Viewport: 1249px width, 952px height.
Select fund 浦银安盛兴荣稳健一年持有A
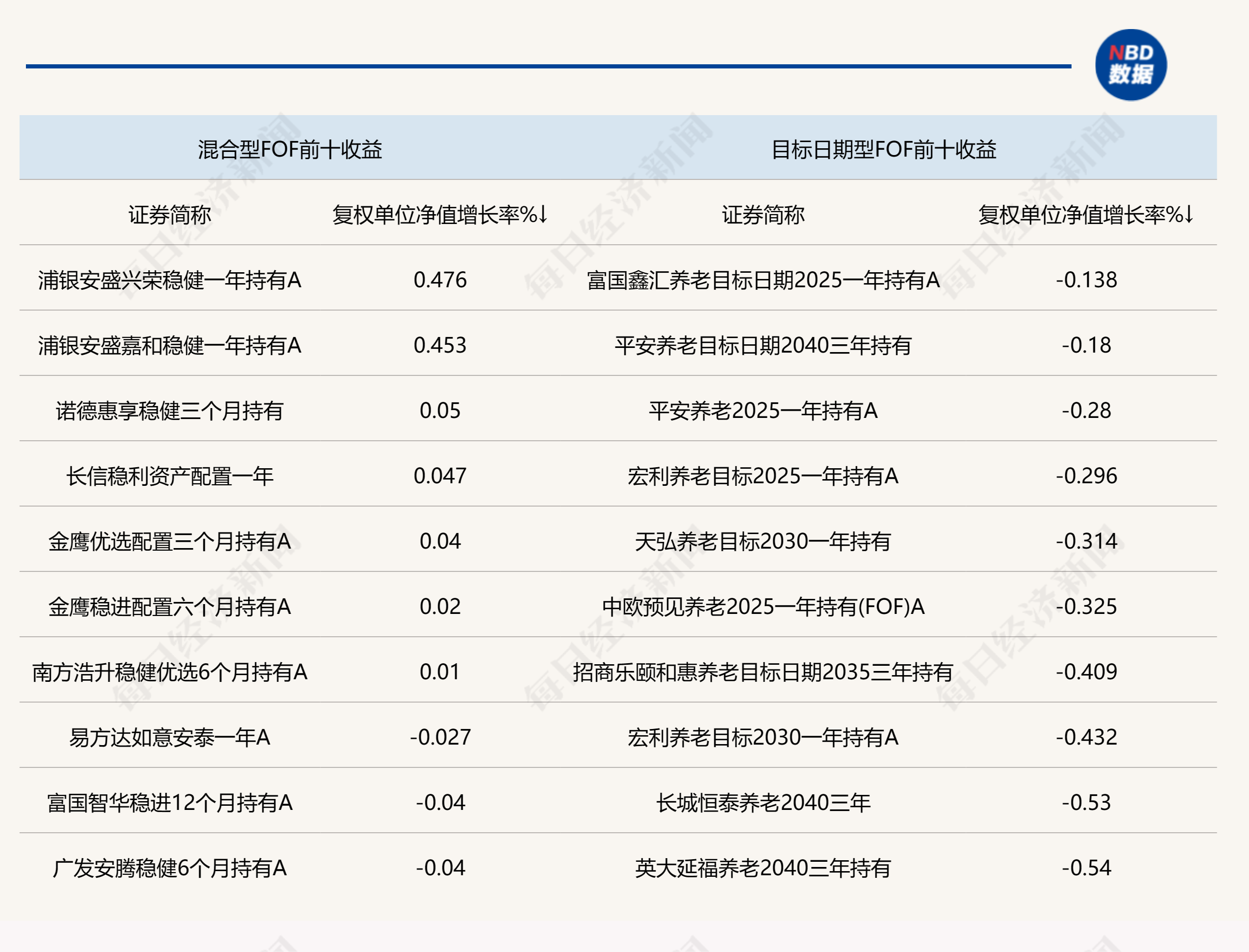[x=170, y=280]
